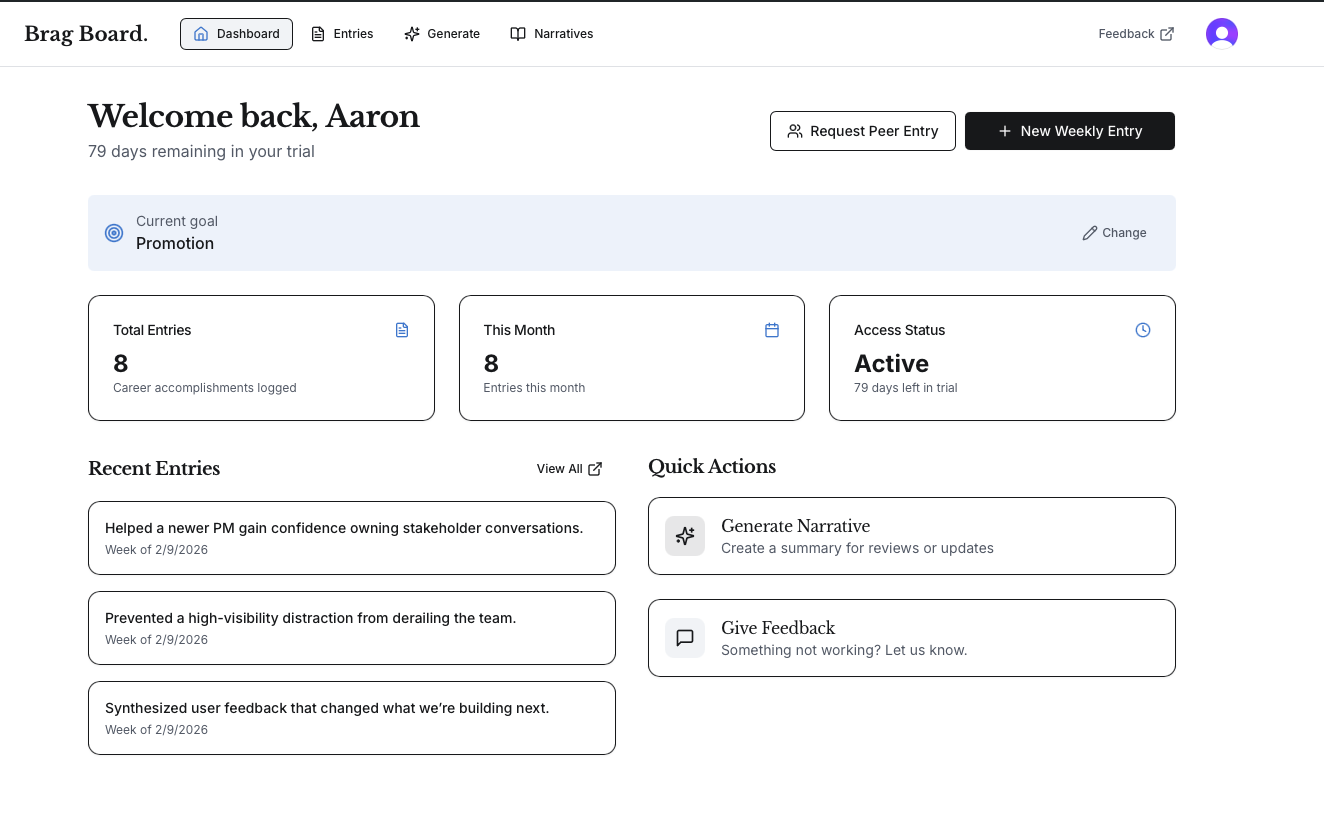The height and width of the screenshot is (814, 1324).
Task: Click the Brag Board logo
Action: [x=86, y=34]
